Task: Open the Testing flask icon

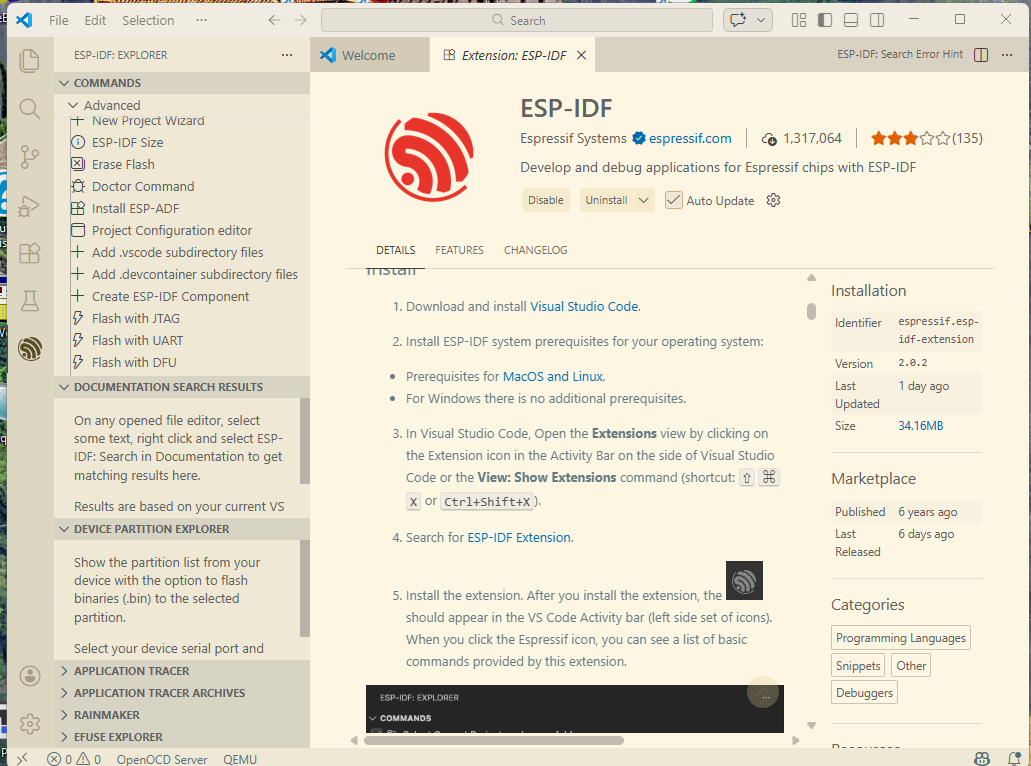Action: pos(30,301)
